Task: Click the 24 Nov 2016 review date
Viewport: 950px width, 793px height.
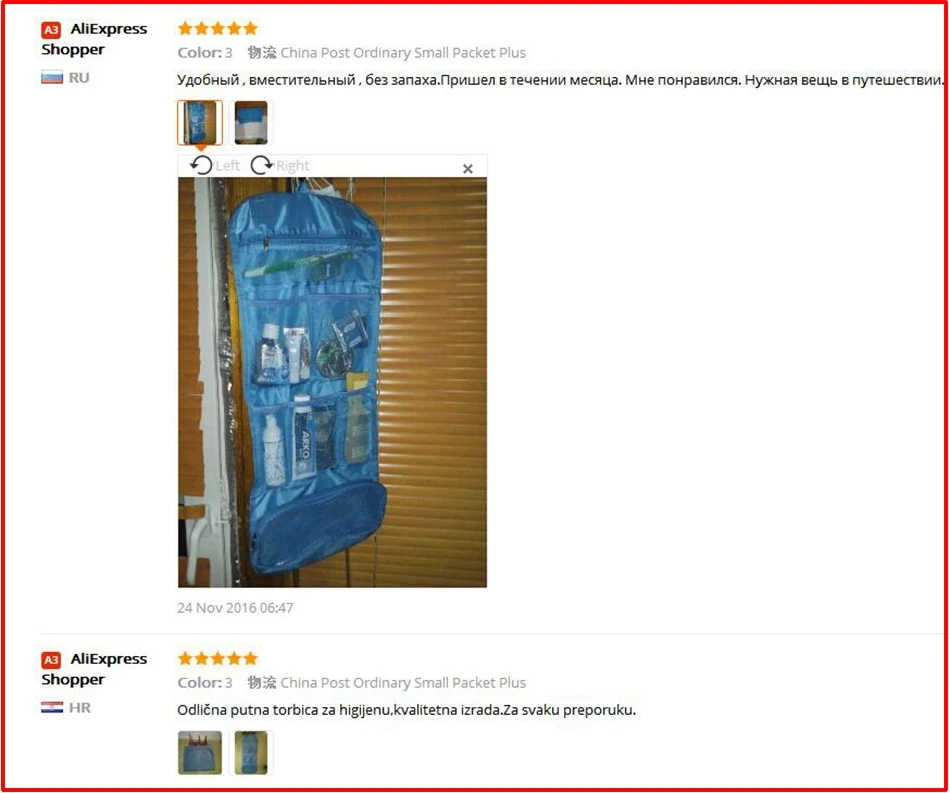Action: point(235,608)
